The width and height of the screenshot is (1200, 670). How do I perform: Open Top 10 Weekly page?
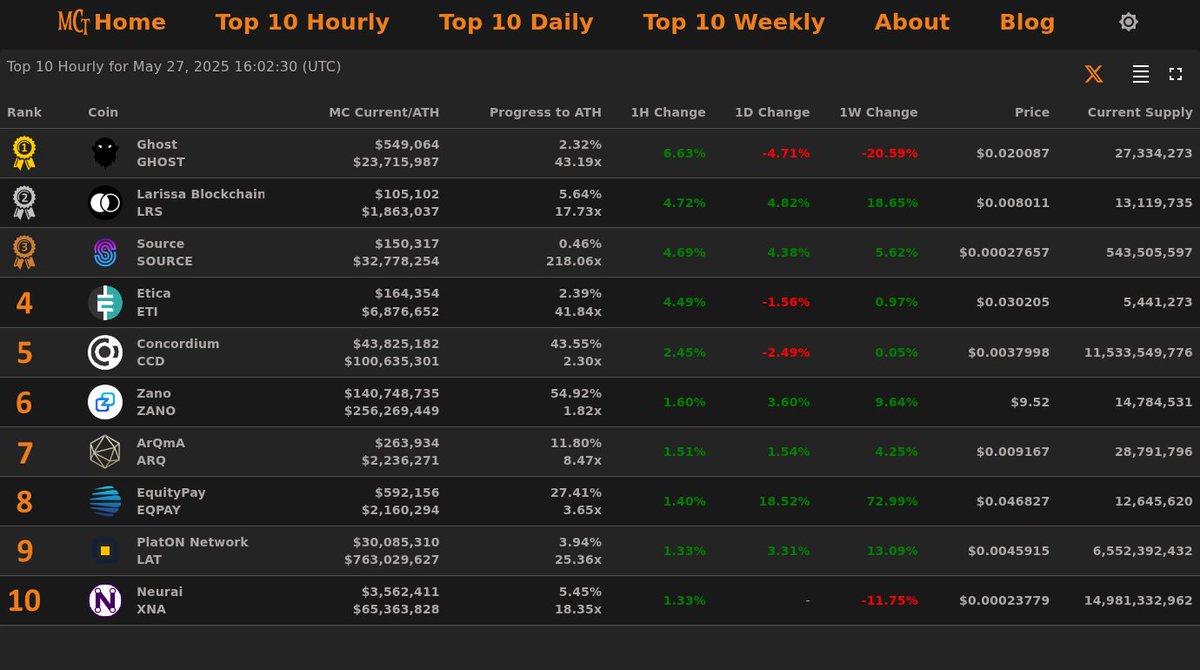(x=734, y=22)
